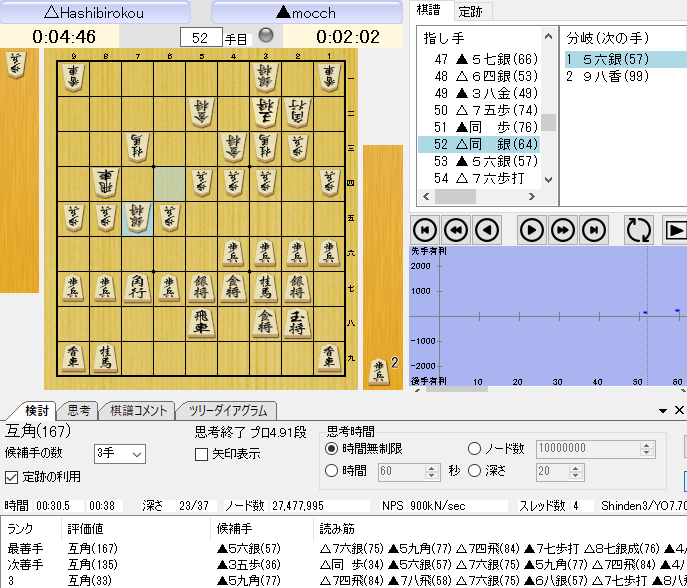Screen dimensions: 687x588
Task: Click the evaluation graph marker near move 52
Action: point(645,312)
